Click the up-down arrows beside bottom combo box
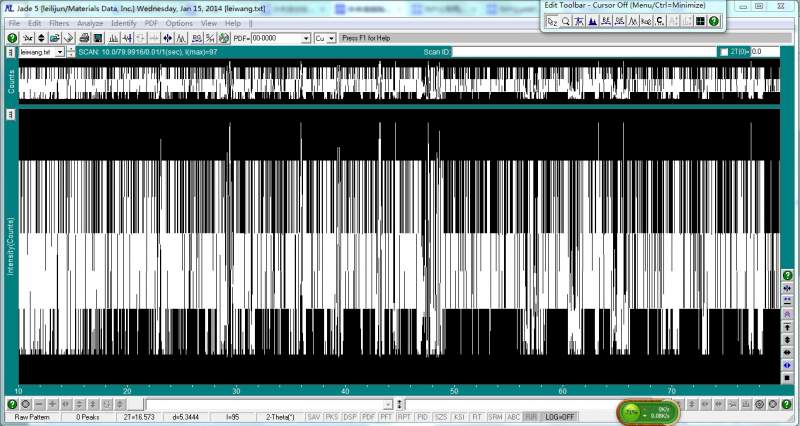Viewport: 800px width, 426px height. coord(399,405)
